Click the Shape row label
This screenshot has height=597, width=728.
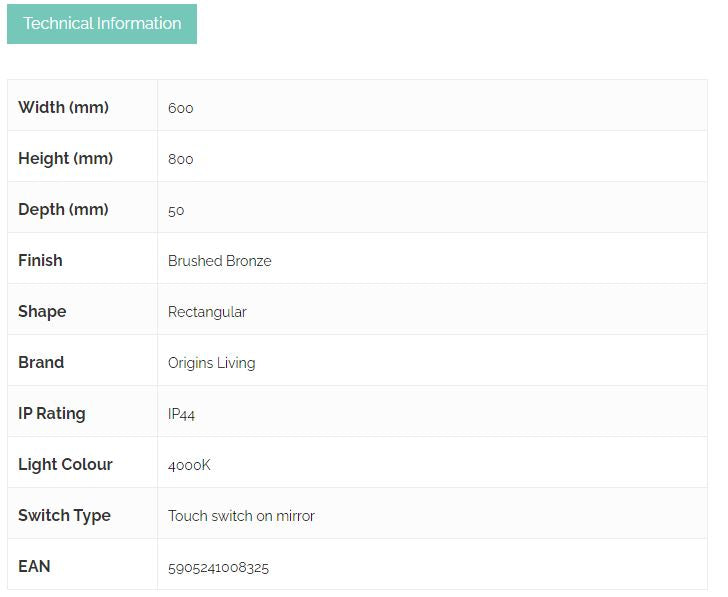click(42, 311)
